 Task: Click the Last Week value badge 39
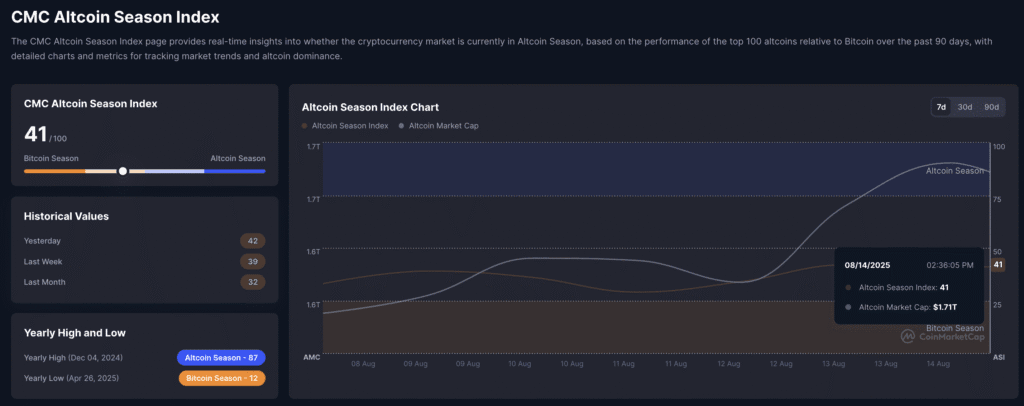[x=252, y=262]
